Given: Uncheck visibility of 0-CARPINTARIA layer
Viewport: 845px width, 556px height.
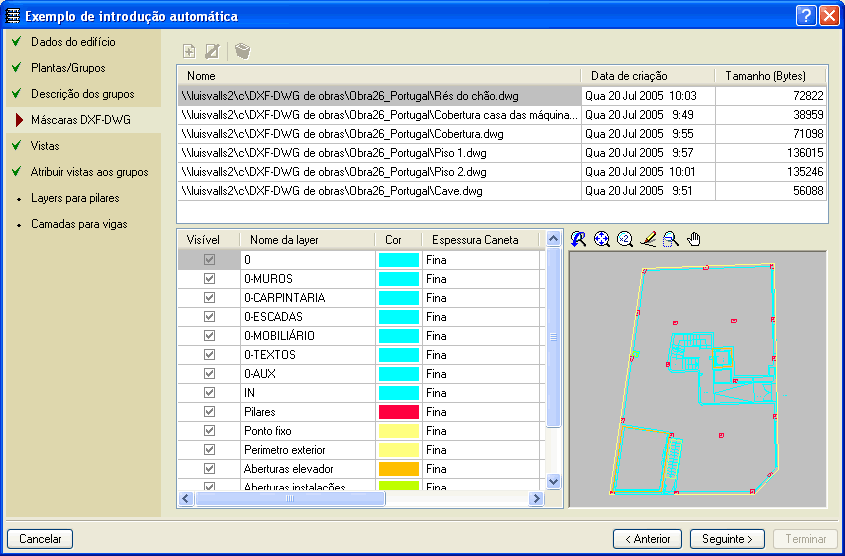Looking at the screenshot, I should coord(209,297).
